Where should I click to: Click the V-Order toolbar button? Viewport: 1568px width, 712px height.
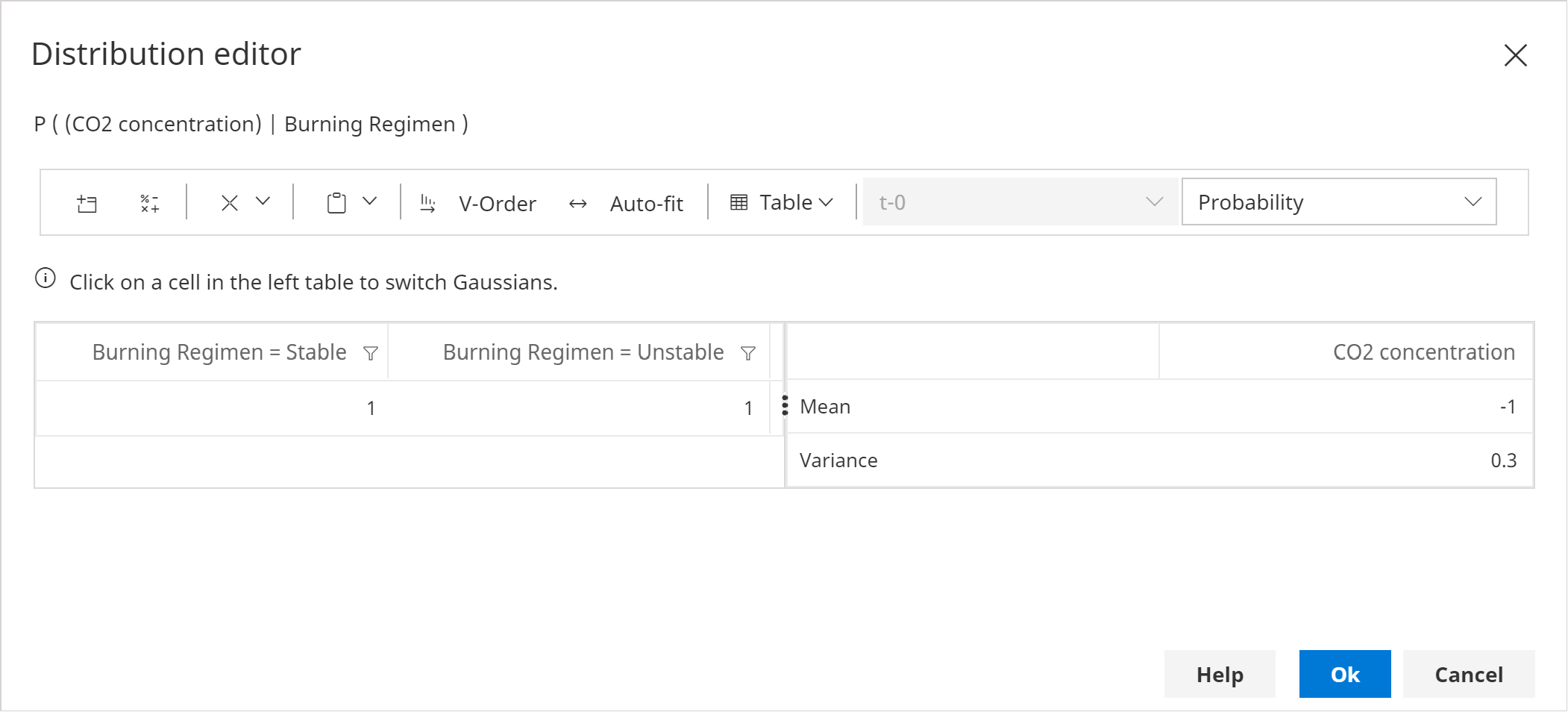pyautogui.click(x=479, y=203)
